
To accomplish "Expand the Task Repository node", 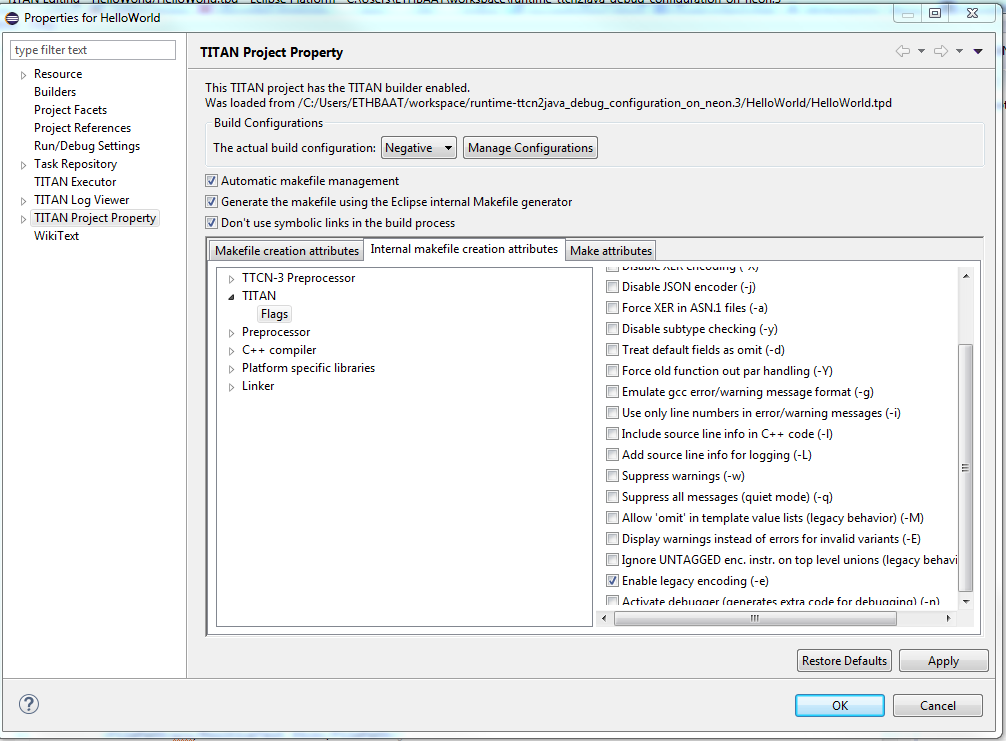I will (24, 165).
